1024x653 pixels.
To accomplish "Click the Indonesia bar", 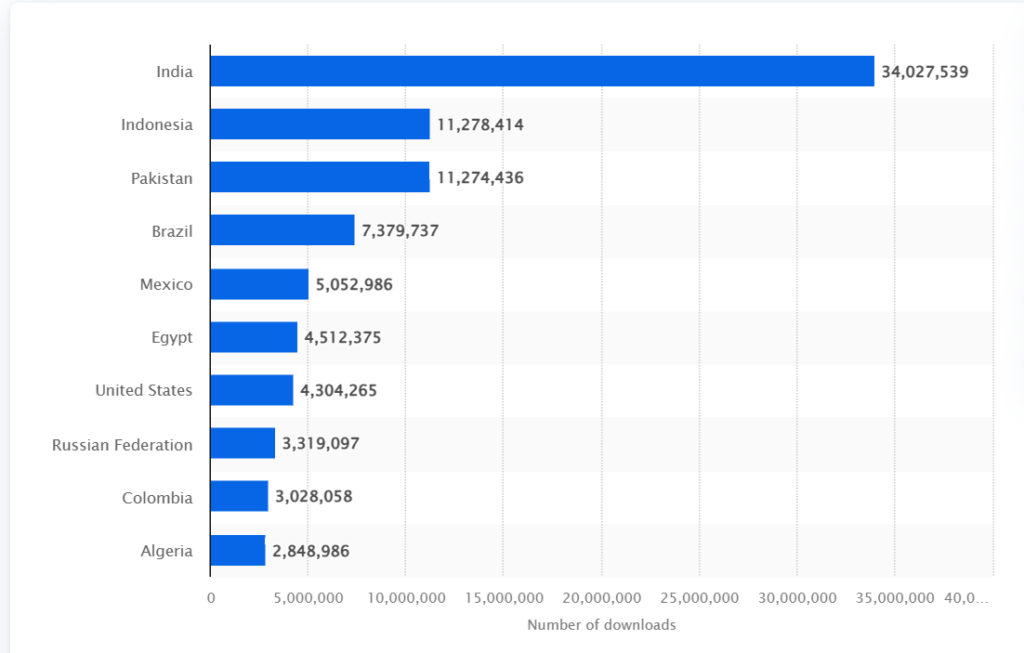I will coord(320,124).
